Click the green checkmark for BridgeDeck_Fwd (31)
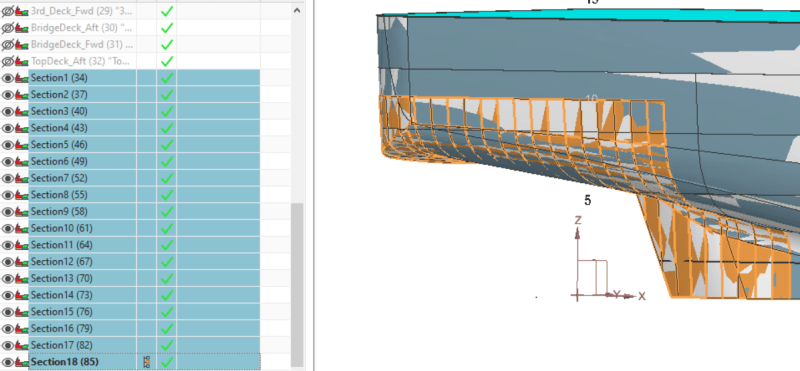This screenshot has height=371, width=800. tap(167, 45)
